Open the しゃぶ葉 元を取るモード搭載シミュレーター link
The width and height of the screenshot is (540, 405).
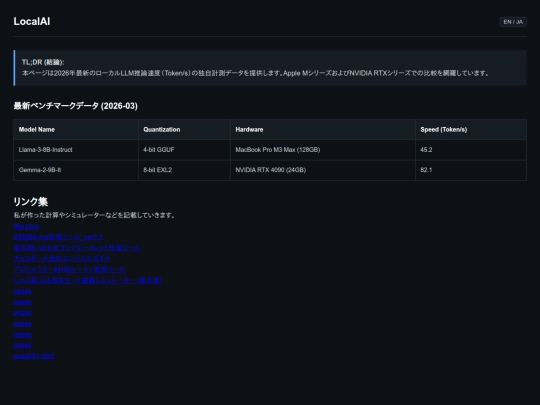point(88,280)
